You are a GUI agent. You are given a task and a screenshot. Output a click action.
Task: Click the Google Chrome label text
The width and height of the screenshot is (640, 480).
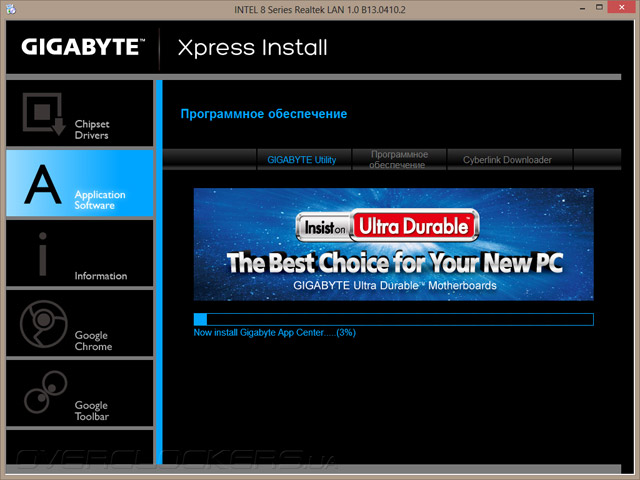click(93, 341)
